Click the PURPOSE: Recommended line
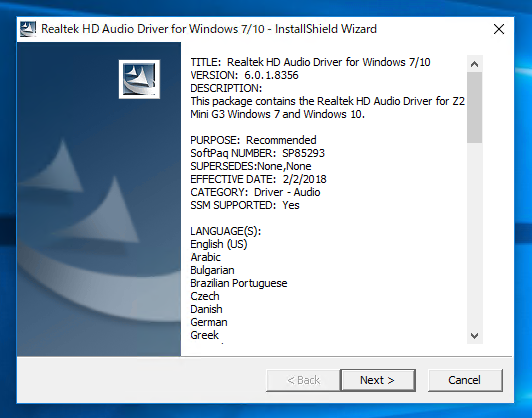 coord(253,140)
